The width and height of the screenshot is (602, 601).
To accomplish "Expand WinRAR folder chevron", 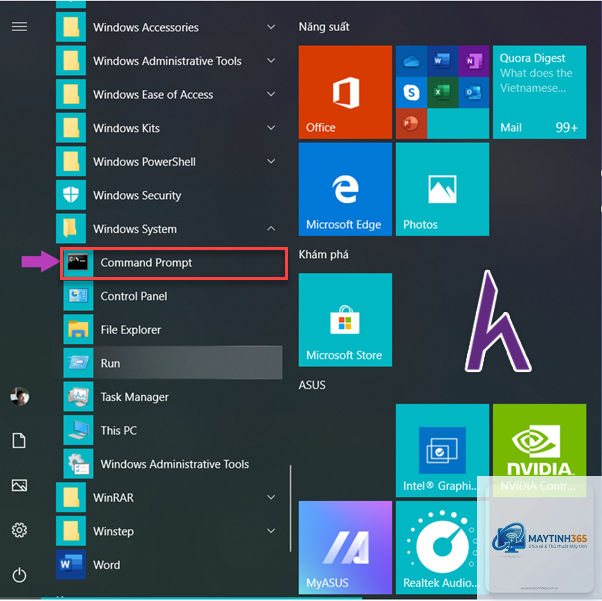I will pos(271,497).
